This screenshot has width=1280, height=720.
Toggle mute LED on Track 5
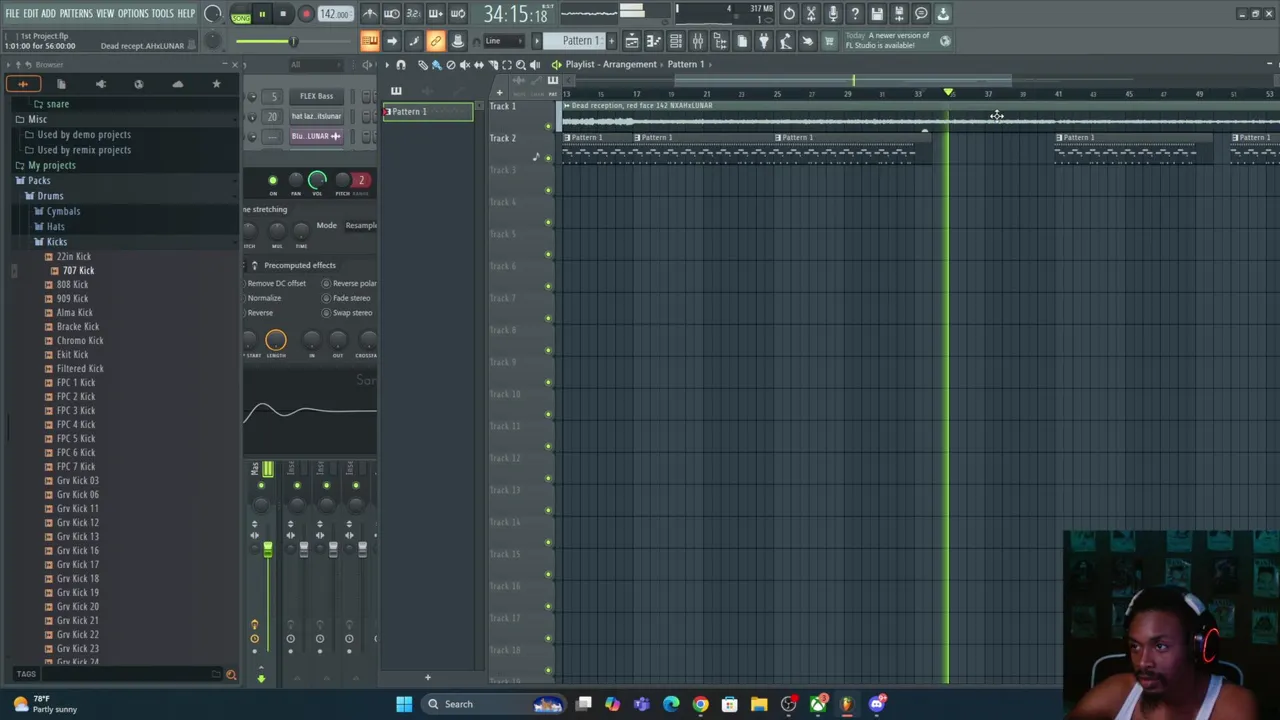click(548, 254)
